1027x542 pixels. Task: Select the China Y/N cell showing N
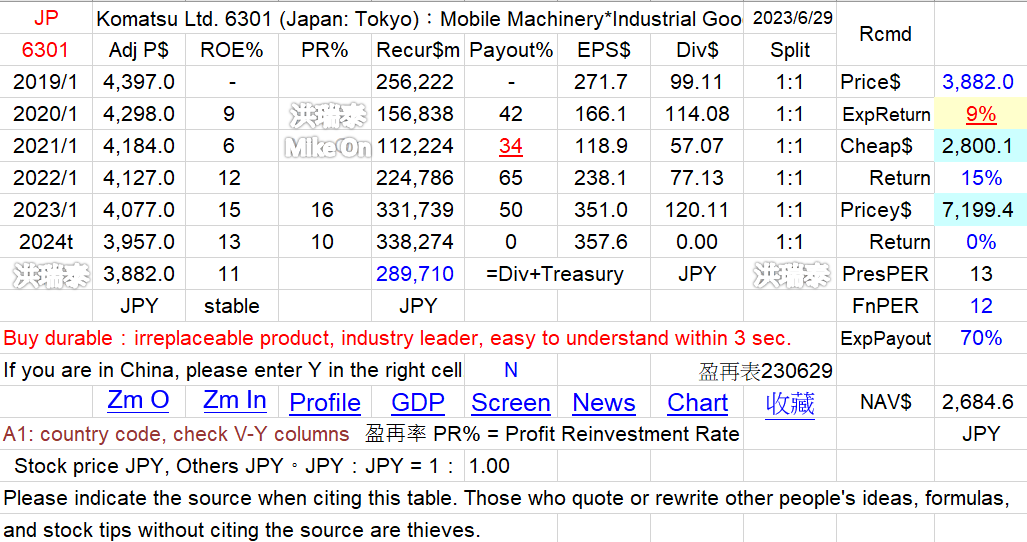(x=511, y=370)
